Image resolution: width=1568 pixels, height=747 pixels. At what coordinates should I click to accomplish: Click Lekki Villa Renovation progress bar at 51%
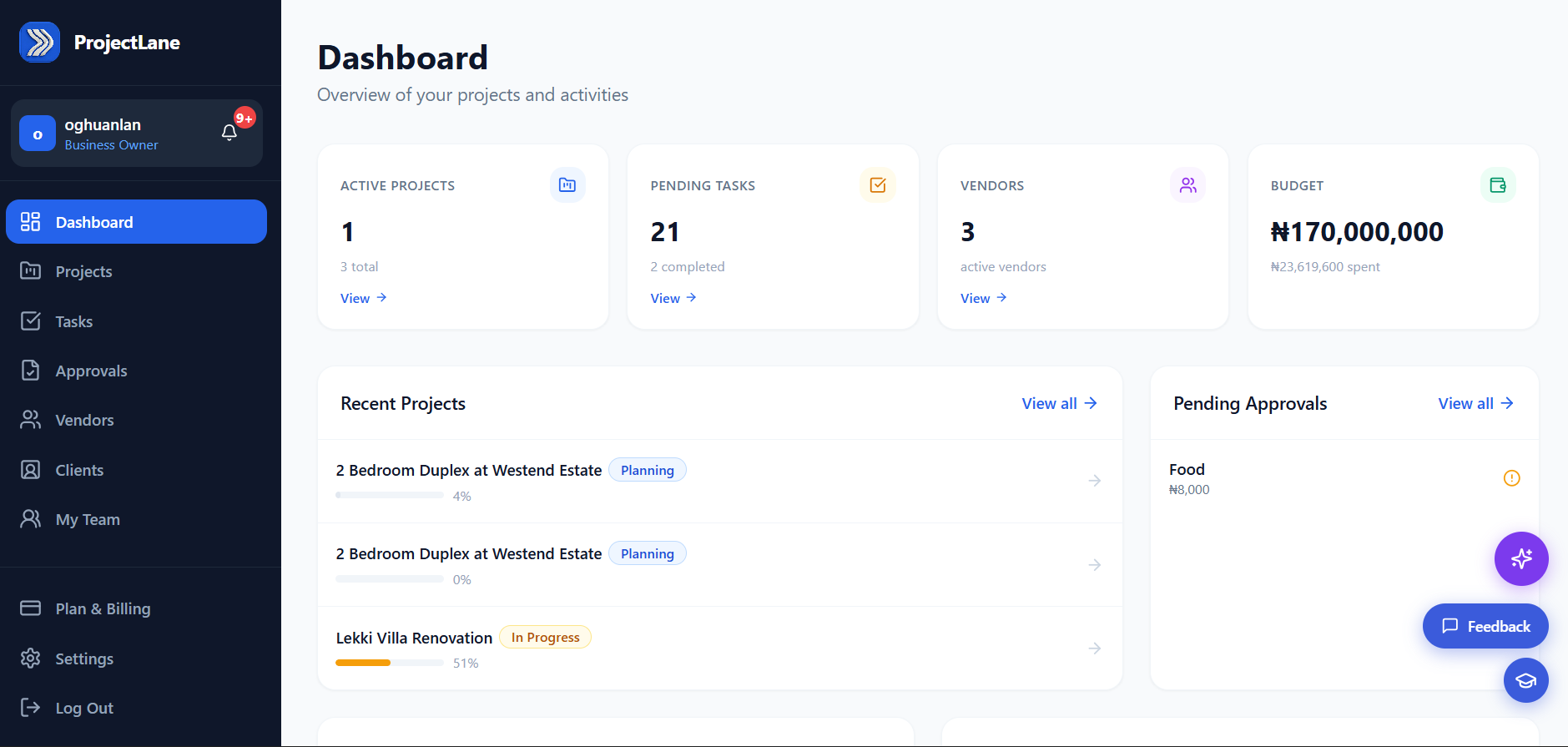(390, 663)
